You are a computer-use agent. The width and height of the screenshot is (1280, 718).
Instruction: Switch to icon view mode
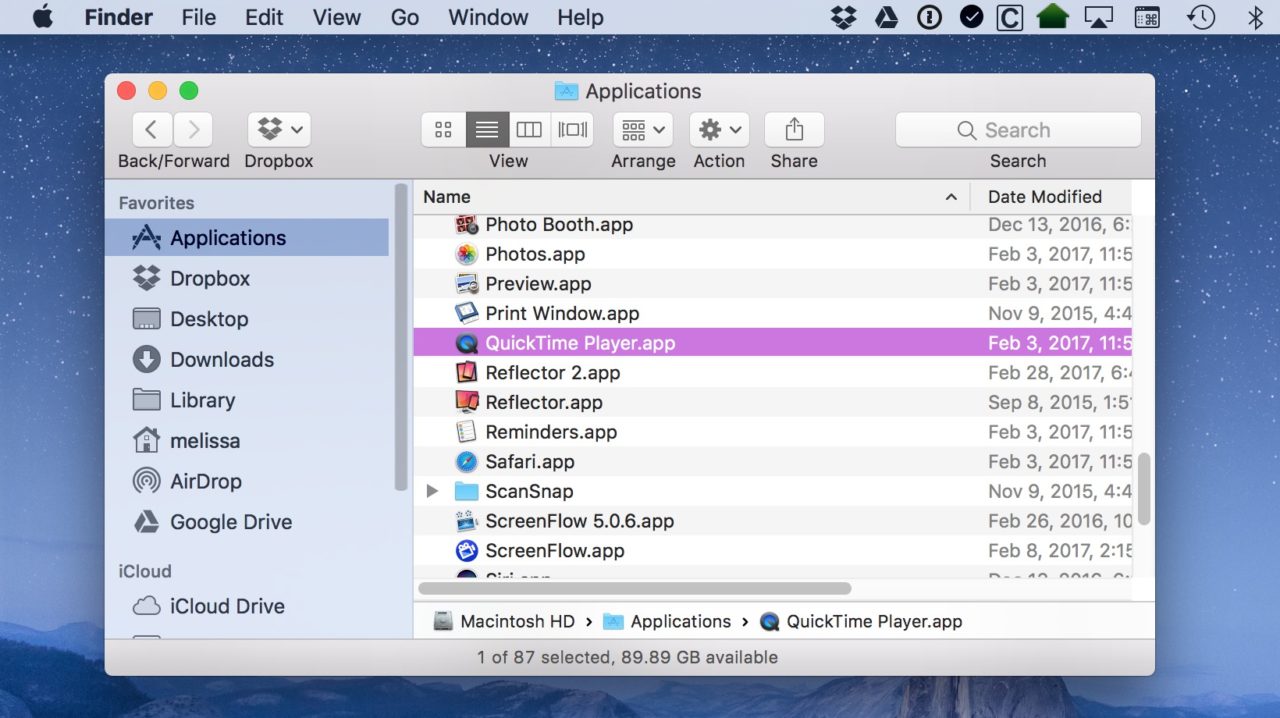[x=443, y=129]
